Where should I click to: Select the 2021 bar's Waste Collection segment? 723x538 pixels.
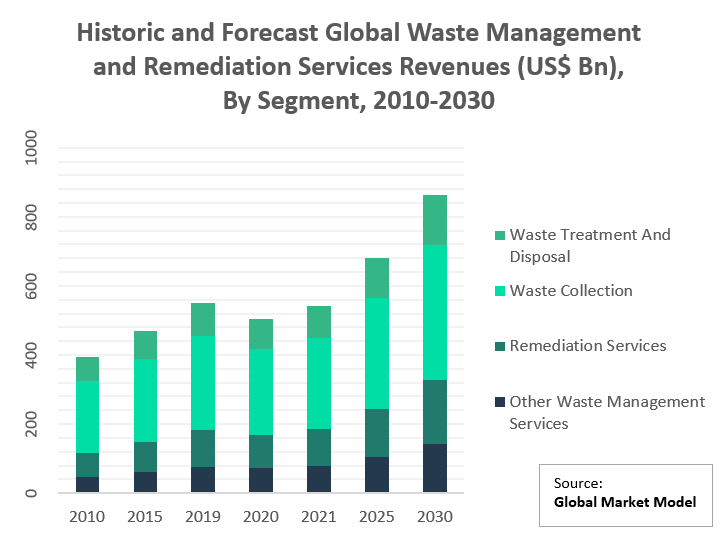click(x=318, y=383)
